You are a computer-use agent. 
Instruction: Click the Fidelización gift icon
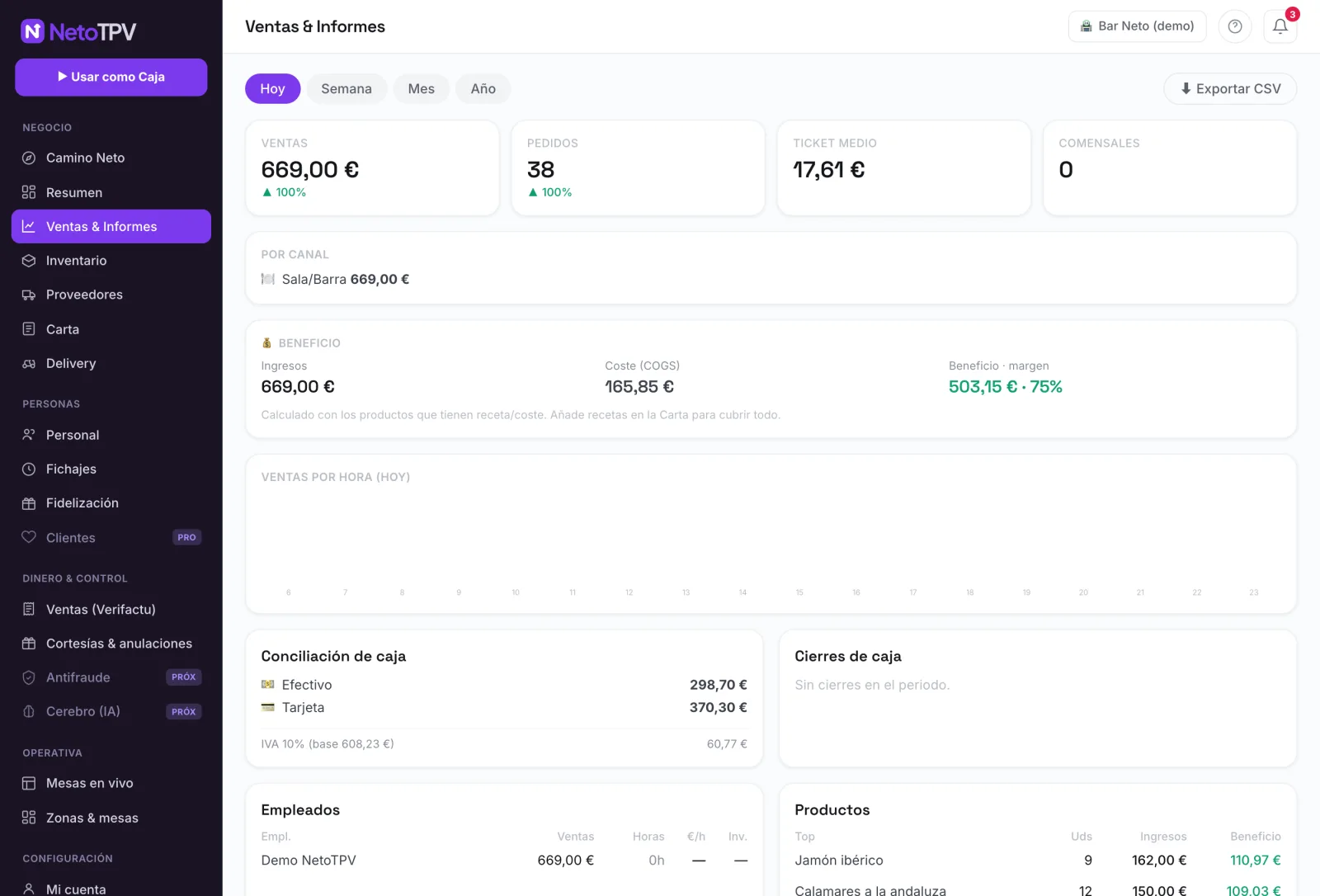29,503
